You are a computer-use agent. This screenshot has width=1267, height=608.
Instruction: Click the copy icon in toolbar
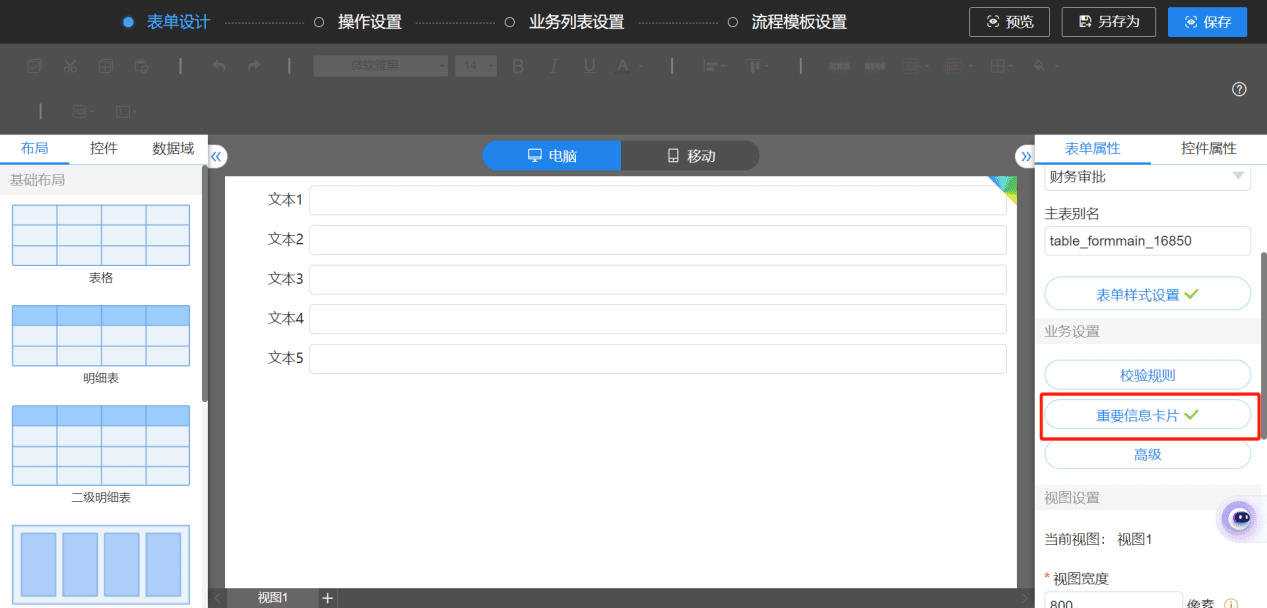(105, 66)
